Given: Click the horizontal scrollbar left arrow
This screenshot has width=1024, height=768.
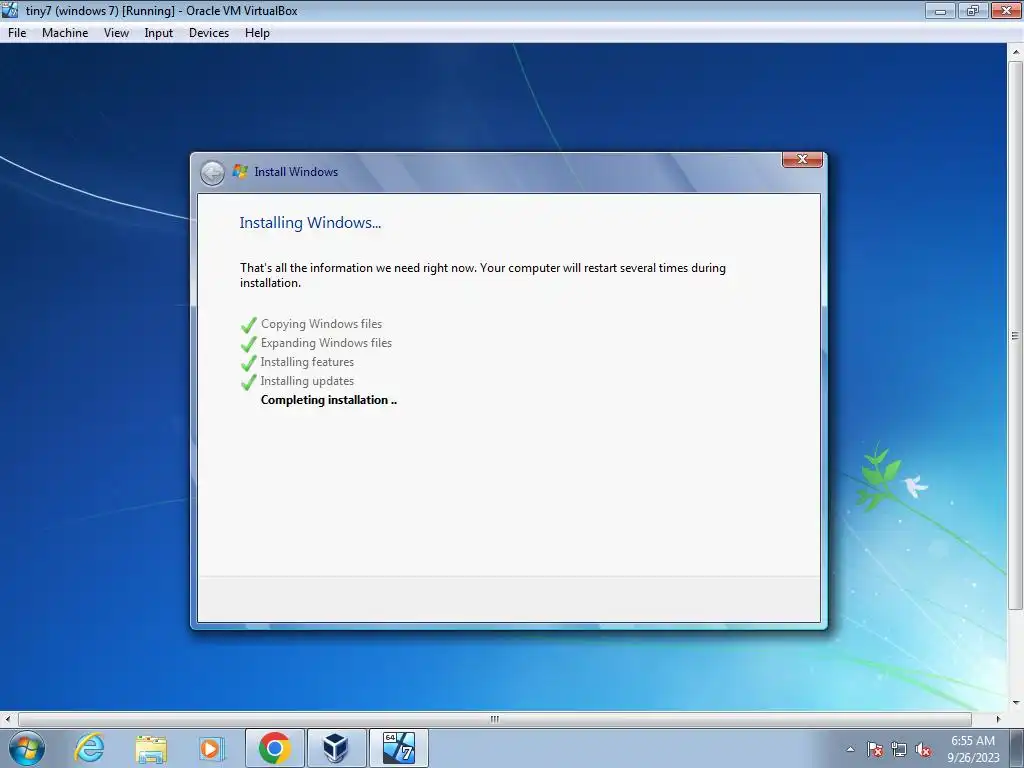Looking at the screenshot, I should [7, 719].
